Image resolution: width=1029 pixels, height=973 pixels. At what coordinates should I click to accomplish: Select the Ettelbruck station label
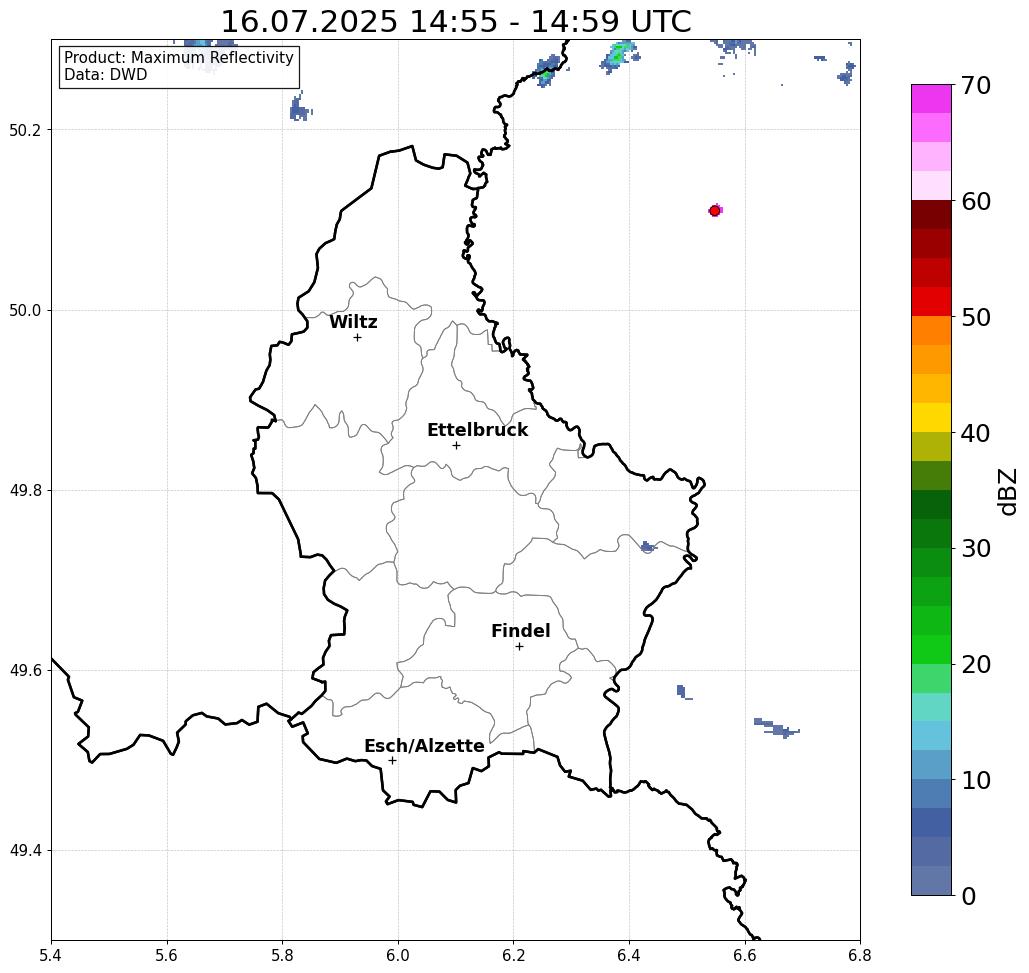tap(477, 430)
